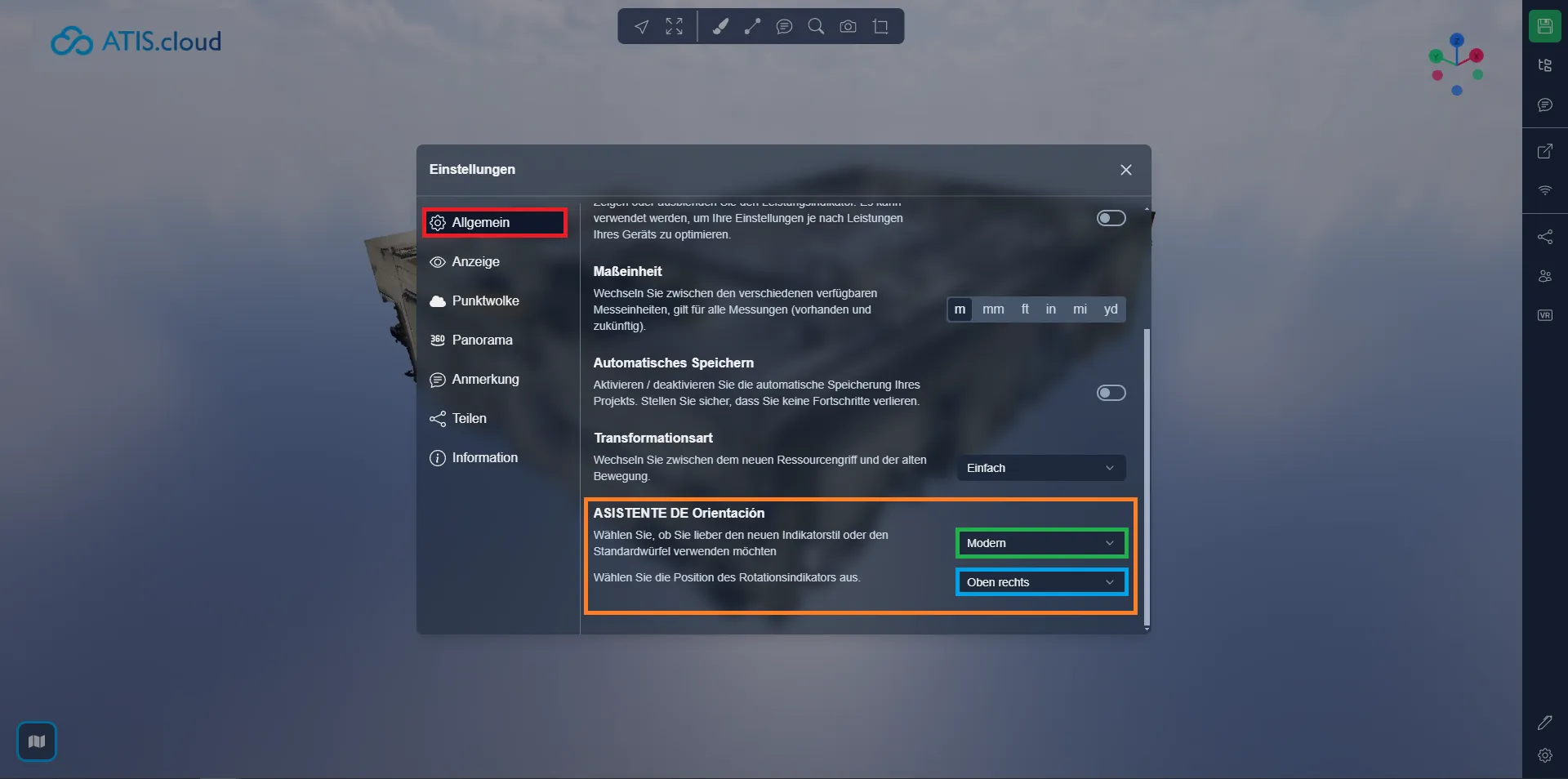
Task: Go to the Information section
Action: (484, 457)
